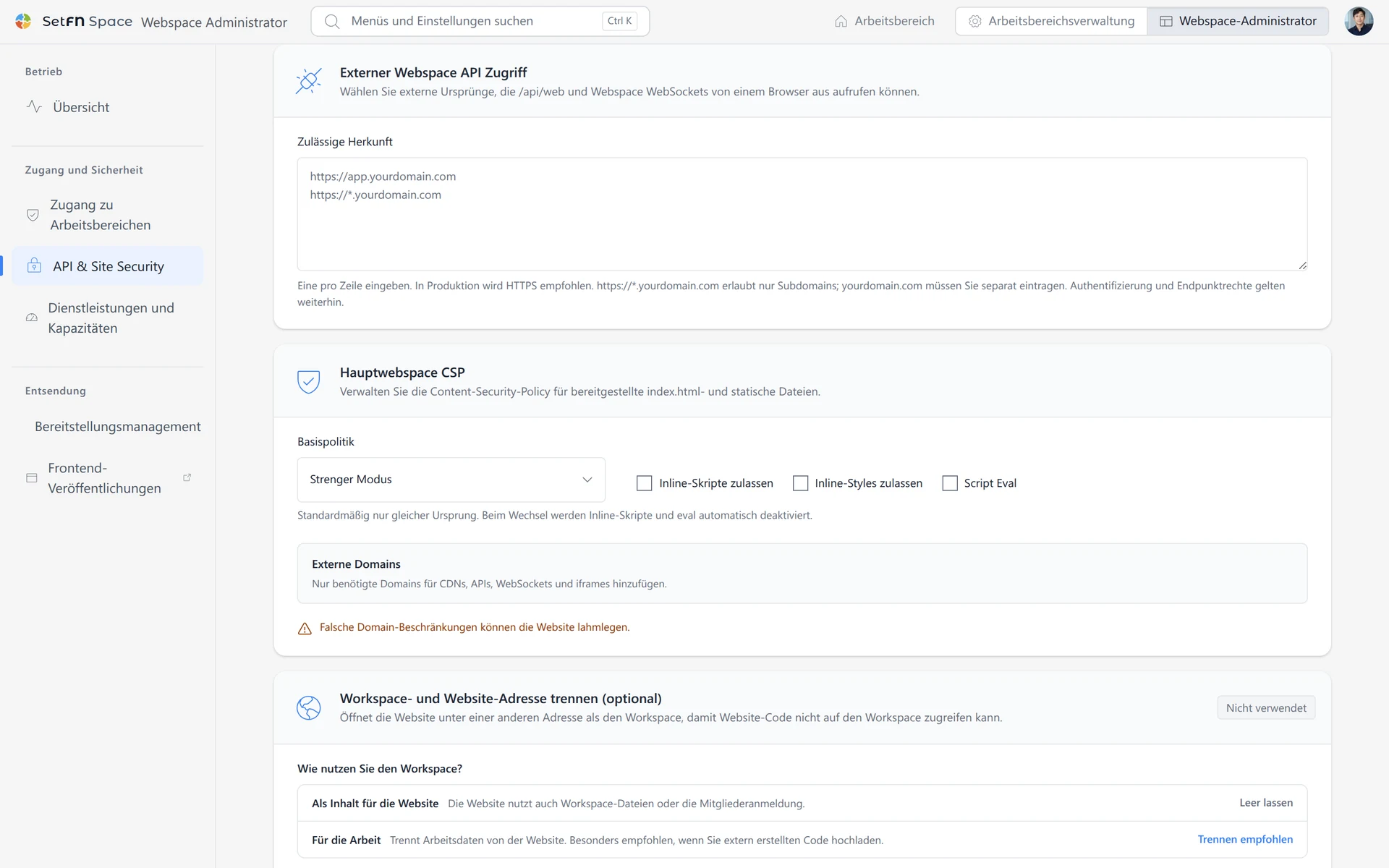
Task: Click the shield check icon of Hauptwebspace CSP
Action: point(308,381)
